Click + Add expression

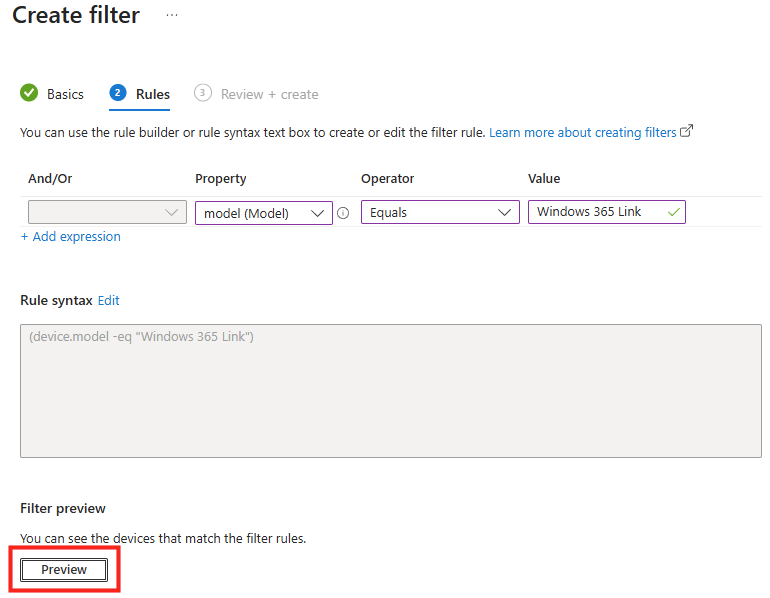click(70, 237)
